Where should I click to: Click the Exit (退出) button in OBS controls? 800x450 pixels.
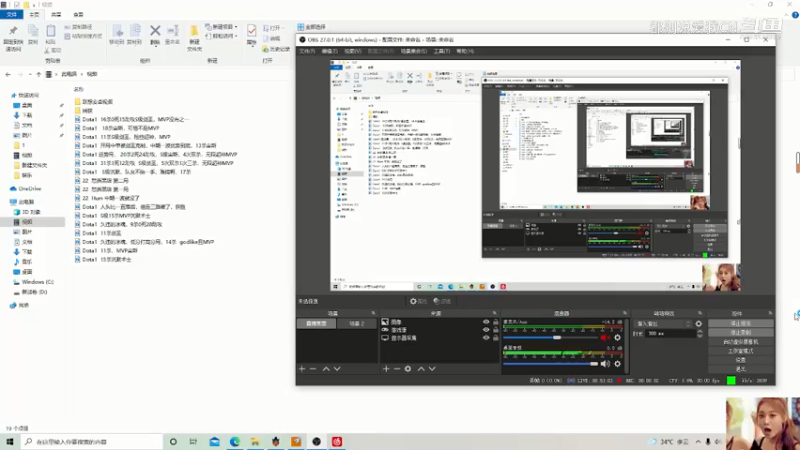pyautogui.click(x=741, y=369)
